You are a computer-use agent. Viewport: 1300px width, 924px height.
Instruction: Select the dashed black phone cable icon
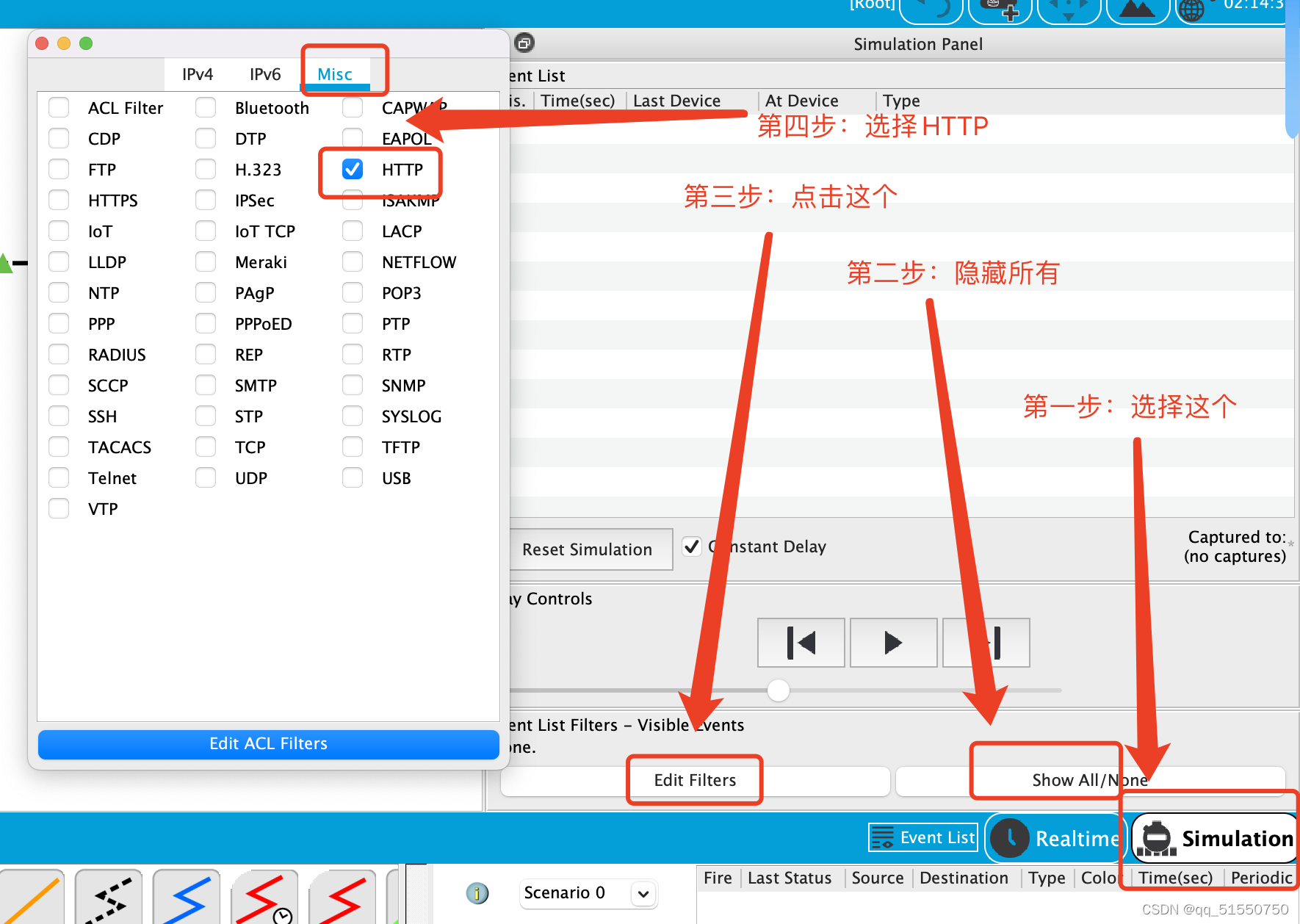click(109, 898)
